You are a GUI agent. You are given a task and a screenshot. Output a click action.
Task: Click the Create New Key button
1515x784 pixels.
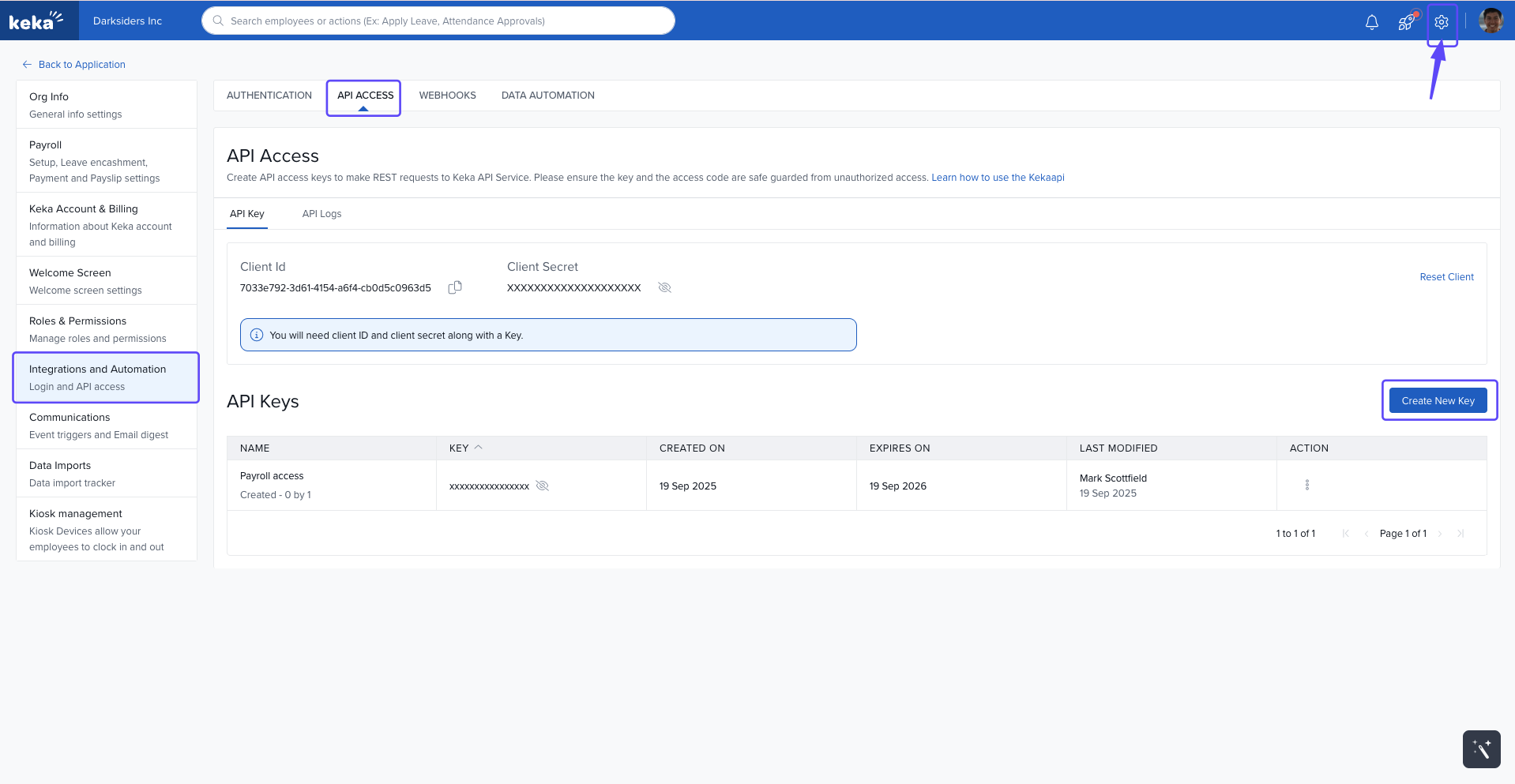click(1438, 401)
